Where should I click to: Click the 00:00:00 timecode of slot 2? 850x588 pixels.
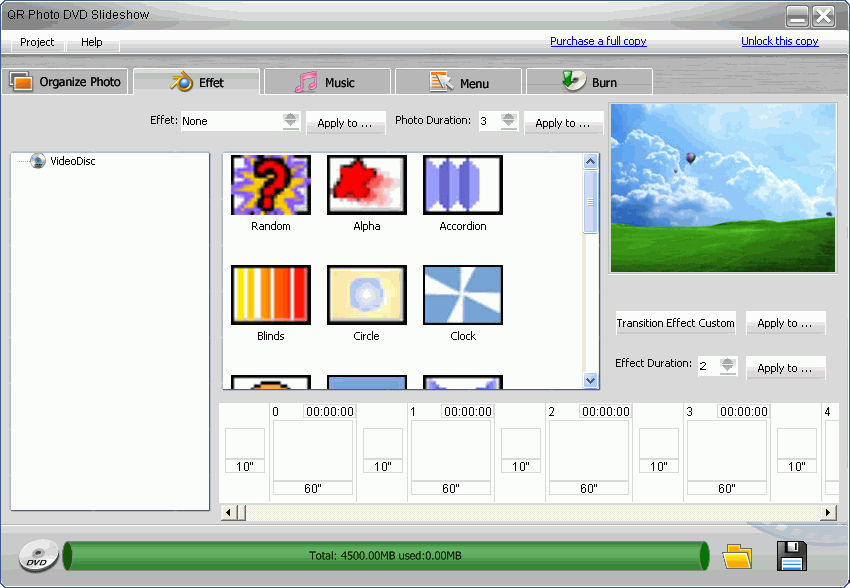click(606, 412)
